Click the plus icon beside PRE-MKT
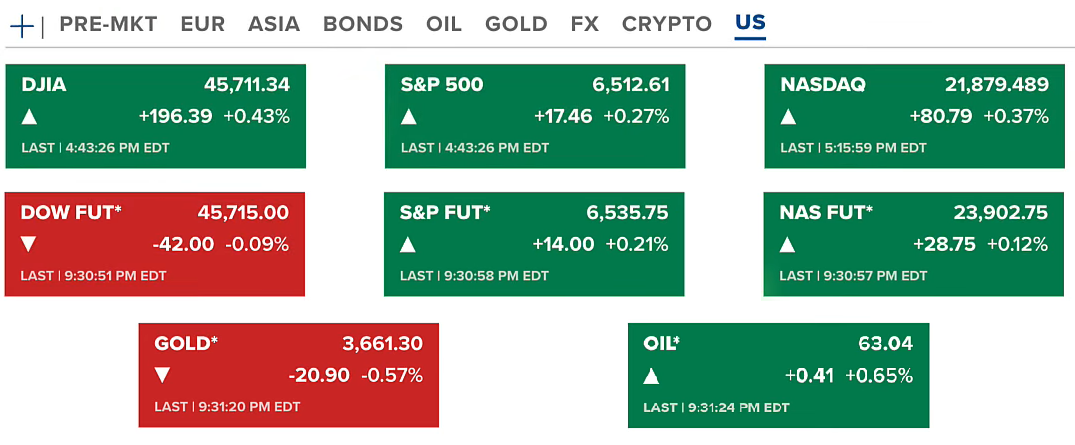Screen dimensions: 1075x445 [x=22, y=25]
